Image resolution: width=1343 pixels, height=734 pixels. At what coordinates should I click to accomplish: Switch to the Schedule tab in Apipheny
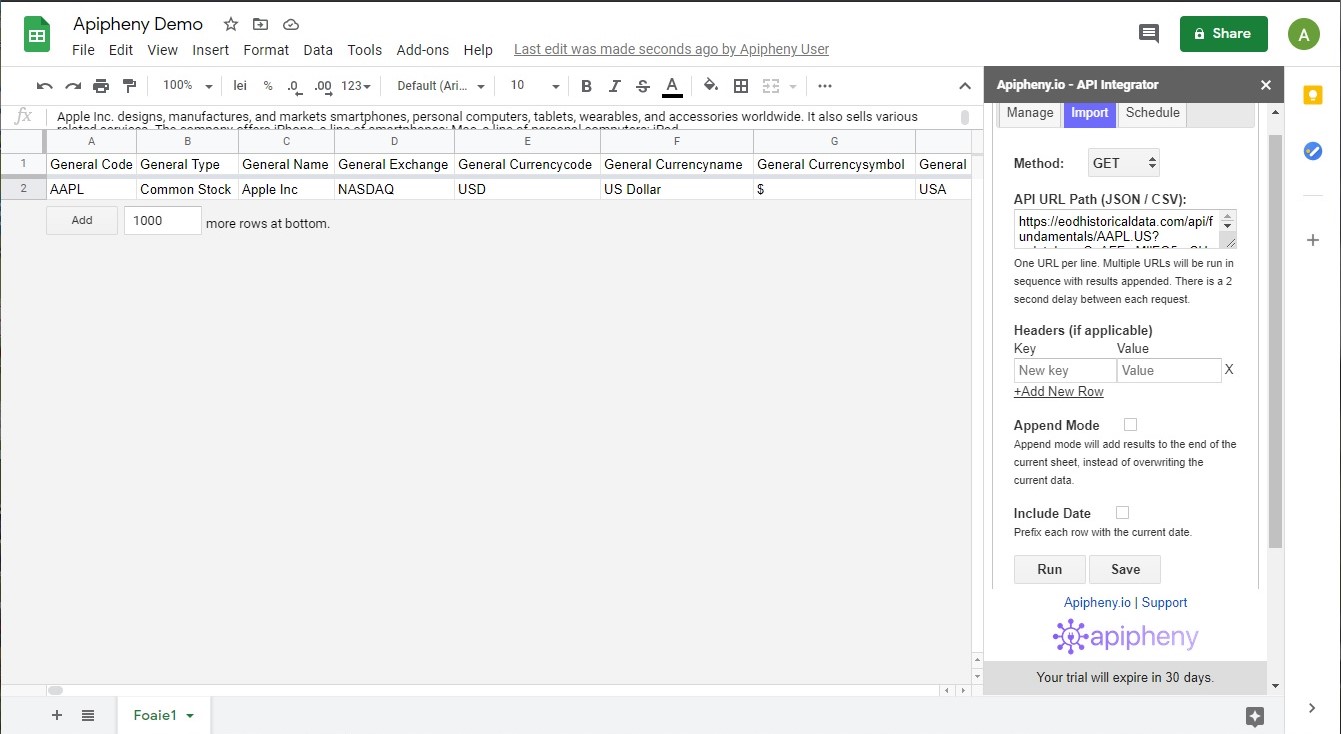(x=1152, y=112)
